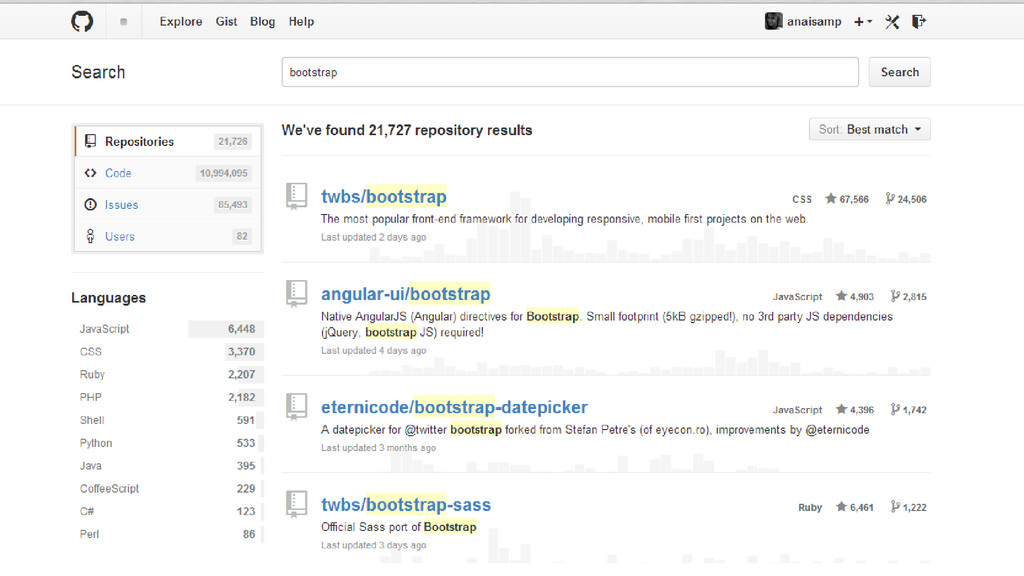Screen dimensions: 1024x576
Task: Open the twbs/bootstrap-sass repository link
Action: pos(406,505)
